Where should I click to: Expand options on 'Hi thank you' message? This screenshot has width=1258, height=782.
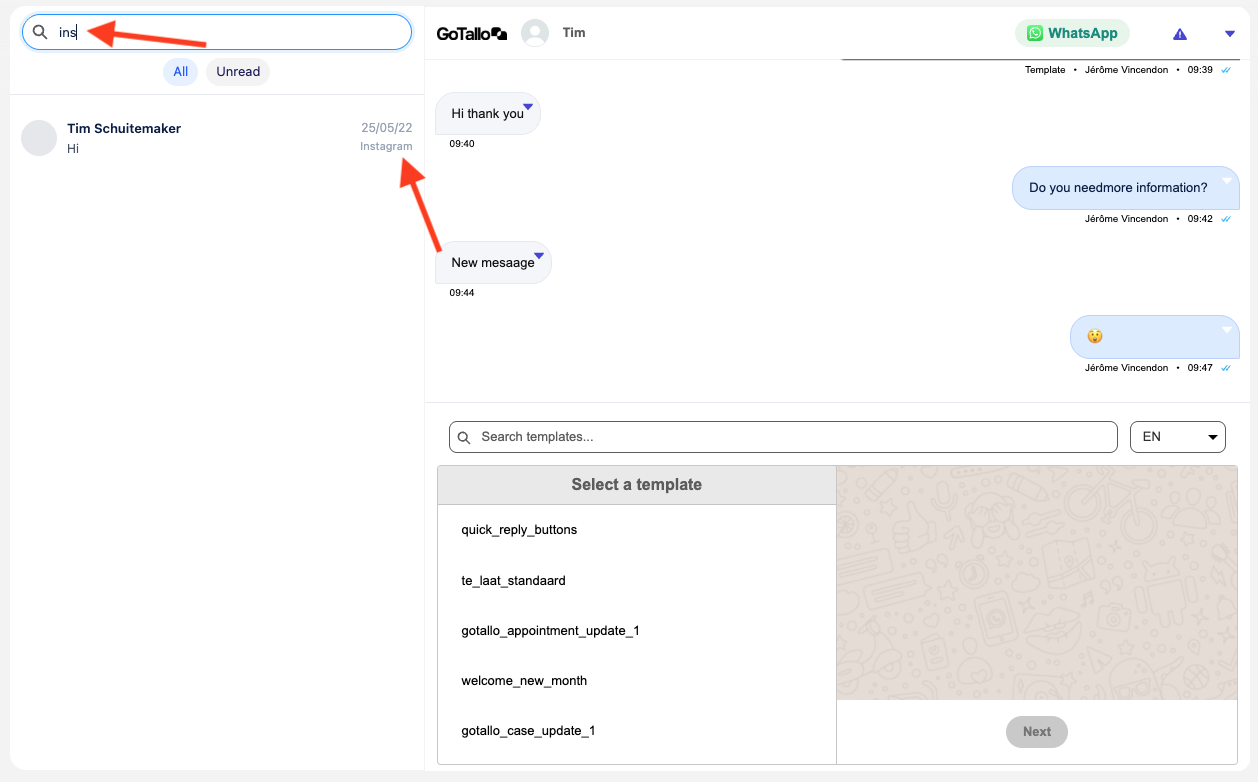[x=527, y=106]
